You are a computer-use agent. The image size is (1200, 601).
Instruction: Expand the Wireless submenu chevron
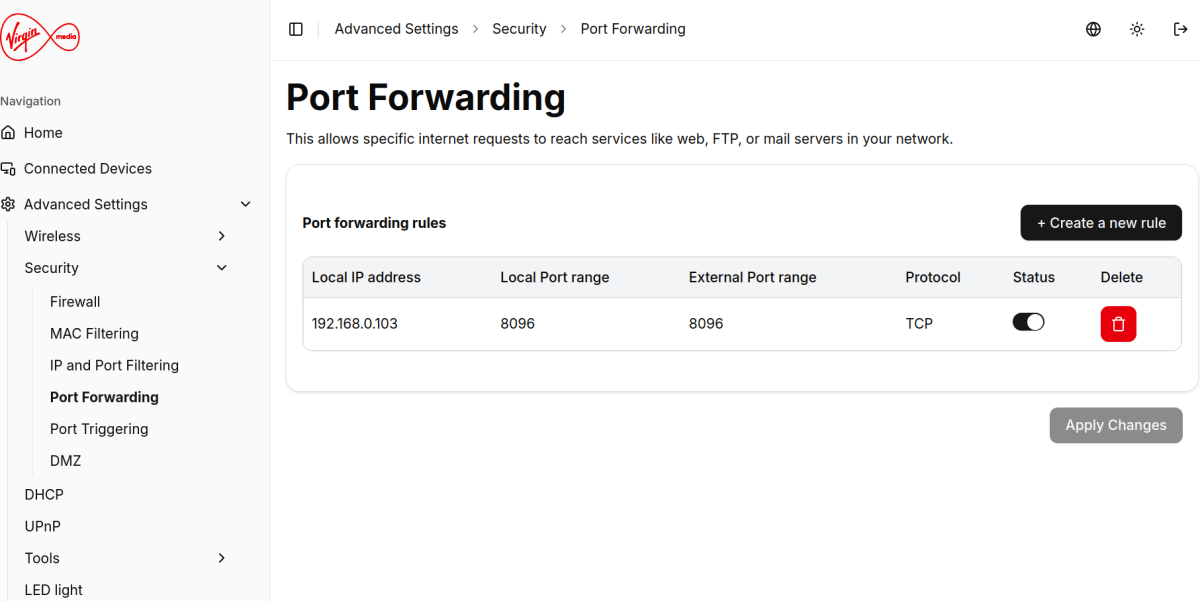point(222,236)
